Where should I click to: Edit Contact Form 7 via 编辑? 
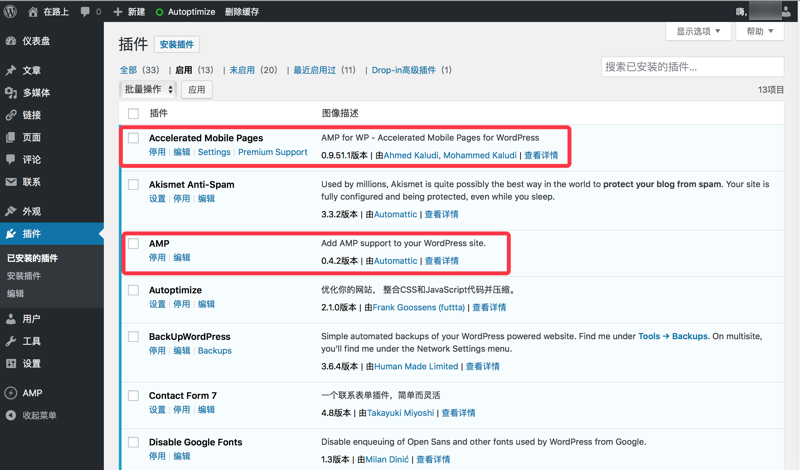[x=206, y=410]
